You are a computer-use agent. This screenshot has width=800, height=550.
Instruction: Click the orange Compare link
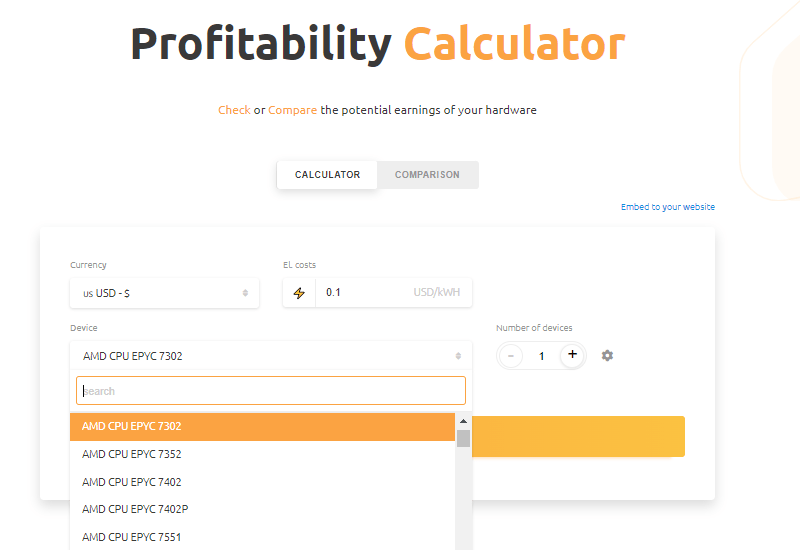[292, 110]
